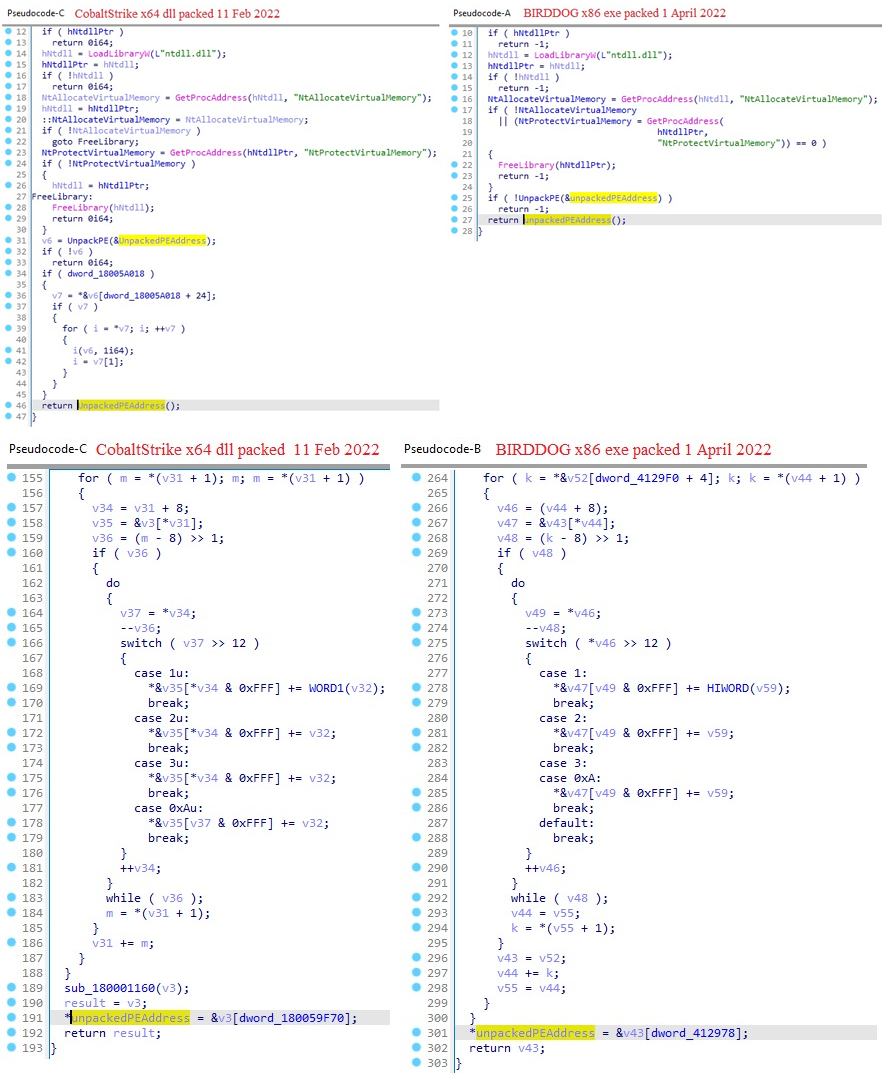The height and width of the screenshot is (1074, 882).
Task: Click case 0xAu: on line 177
Action: (x=168, y=808)
